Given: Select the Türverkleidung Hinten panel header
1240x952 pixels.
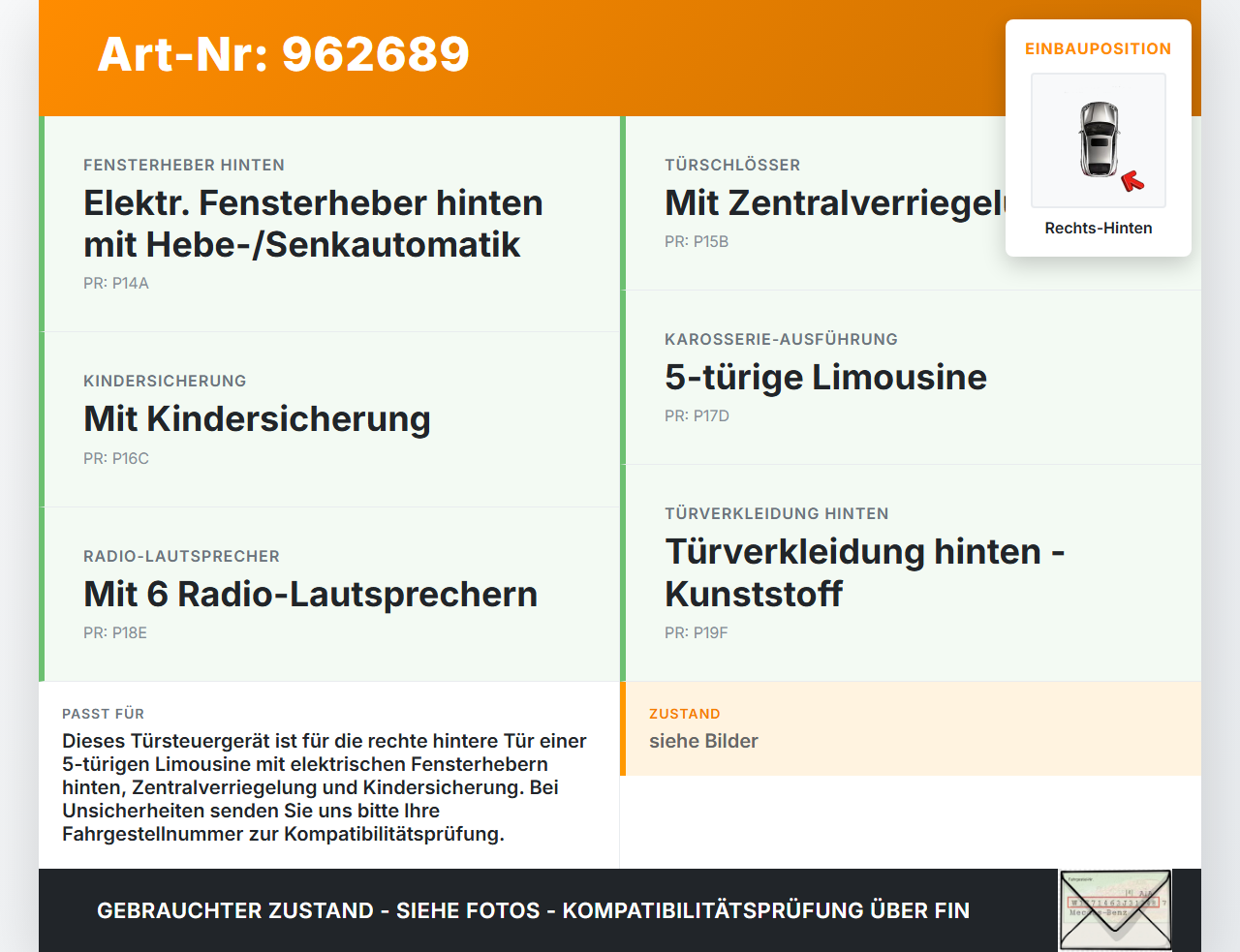Looking at the screenshot, I should [776, 513].
